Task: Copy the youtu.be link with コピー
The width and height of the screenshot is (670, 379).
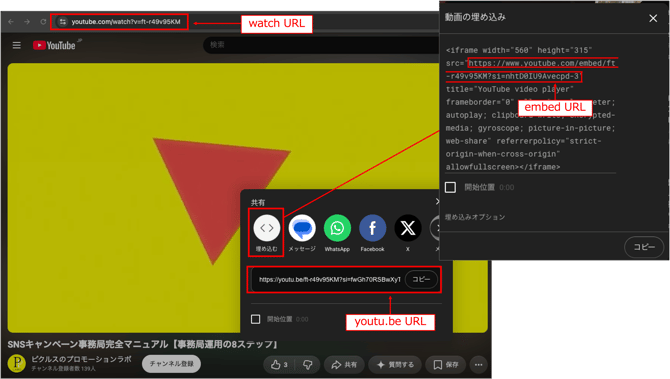Action: point(421,279)
